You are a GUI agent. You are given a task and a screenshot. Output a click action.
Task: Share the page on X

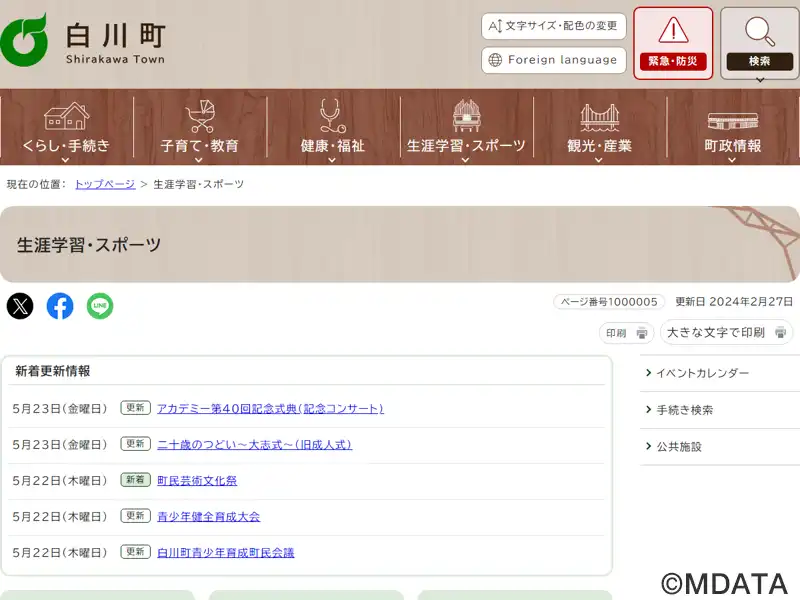20,306
